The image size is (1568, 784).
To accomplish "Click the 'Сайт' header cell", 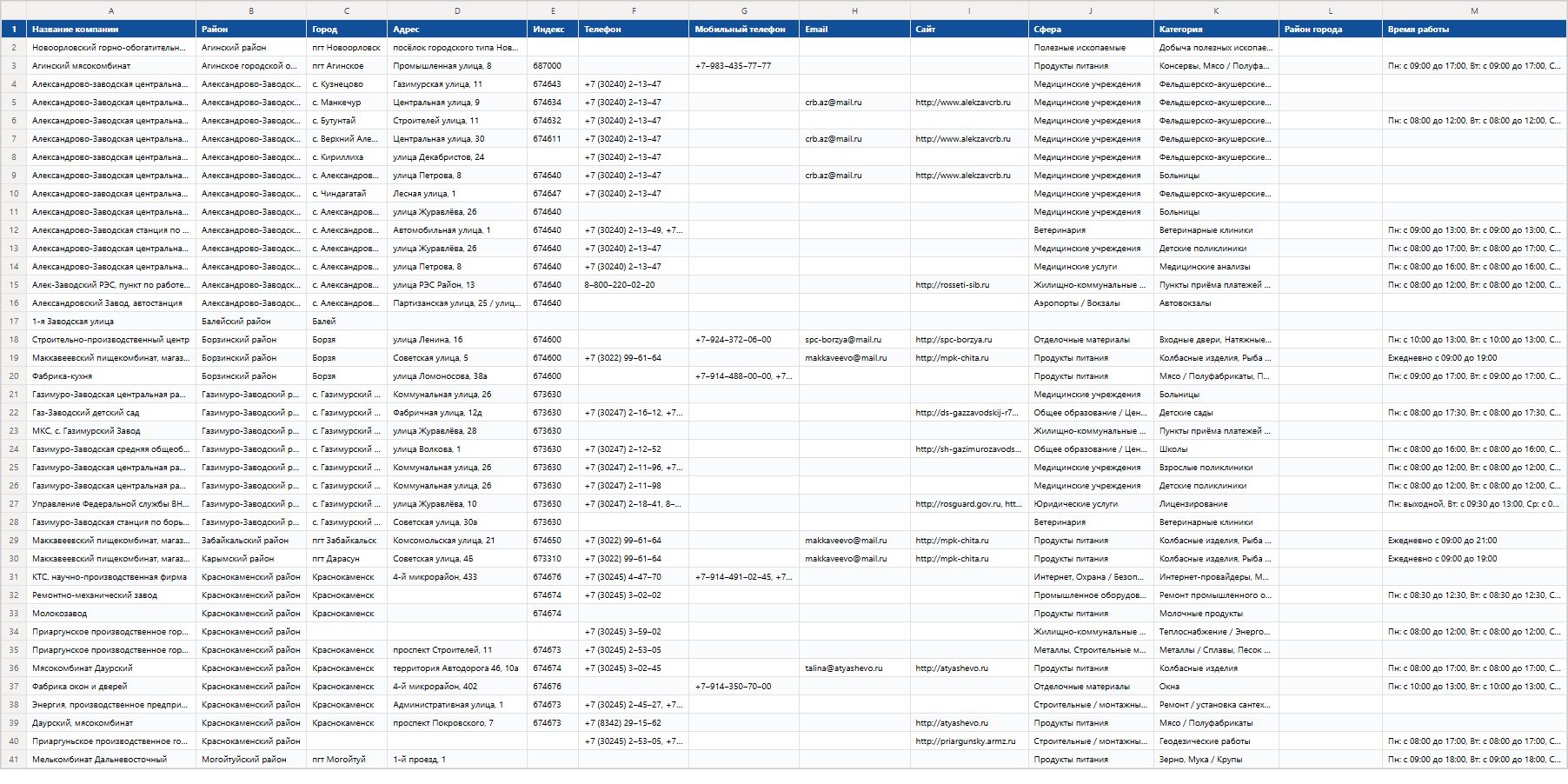I will click(x=969, y=30).
